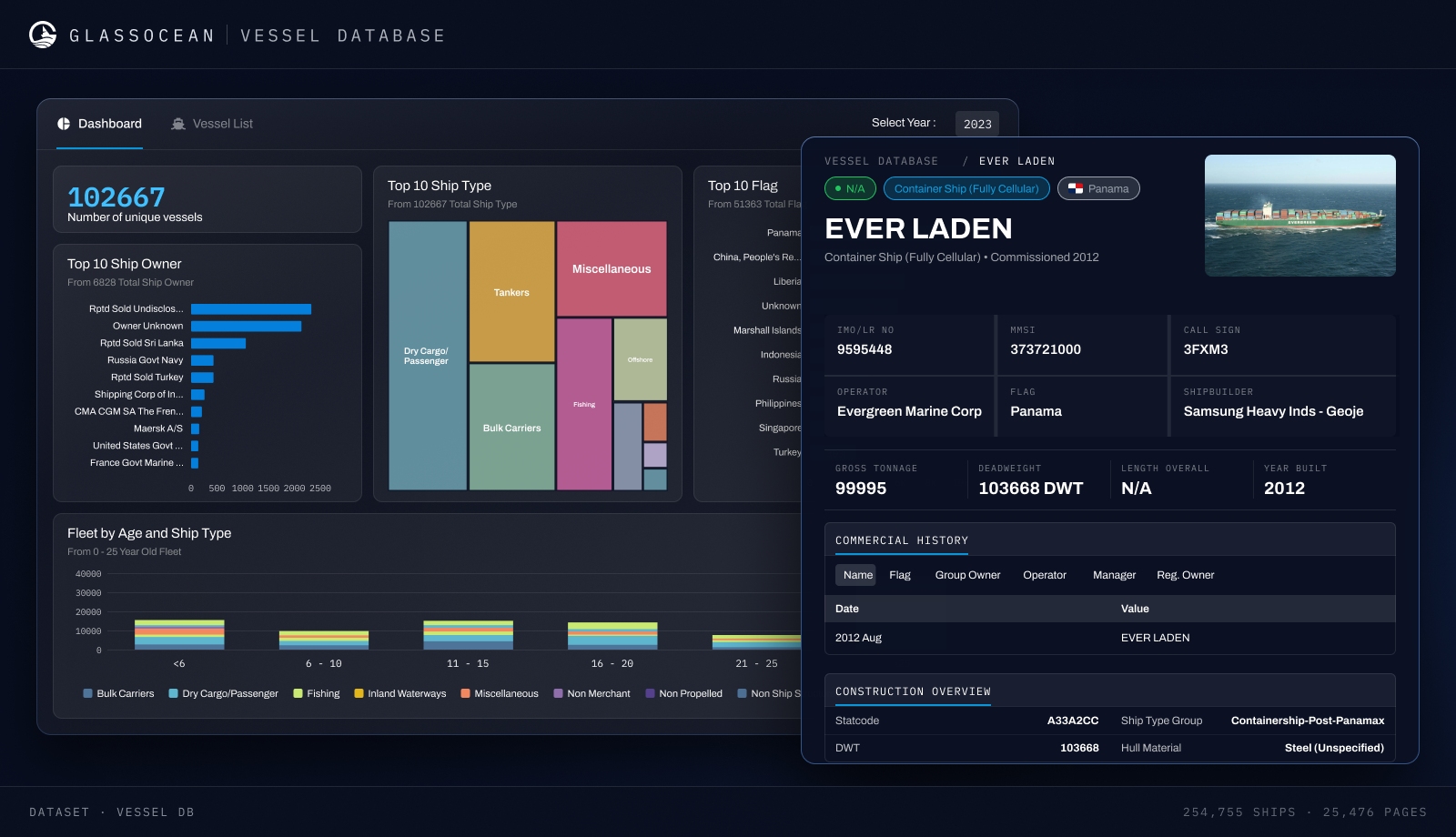Click the 2012 Aug history row
The width and height of the screenshot is (1456, 837).
(1109, 638)
